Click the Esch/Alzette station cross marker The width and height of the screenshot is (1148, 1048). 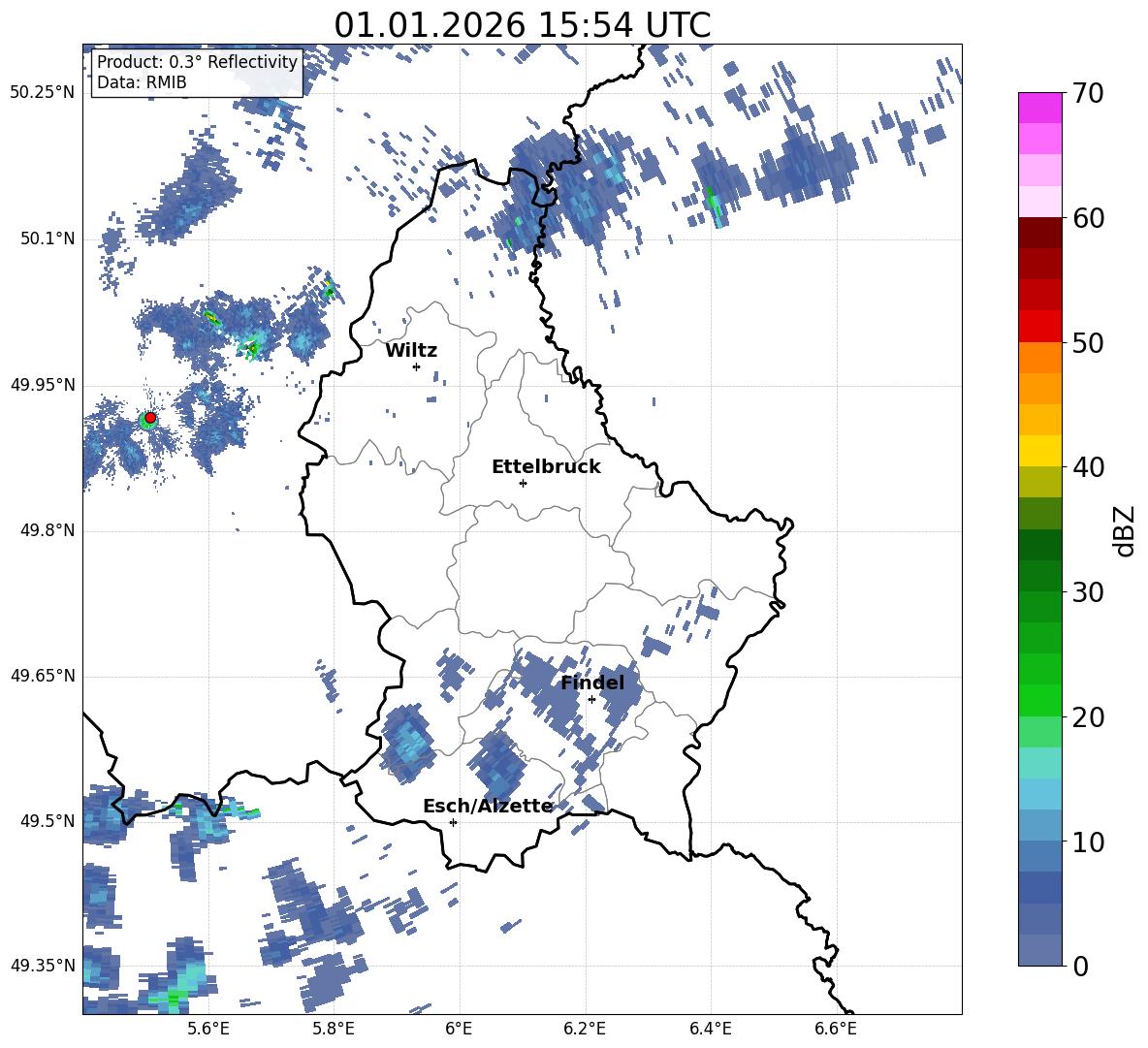pyautogui.click(x=453, y=822)
